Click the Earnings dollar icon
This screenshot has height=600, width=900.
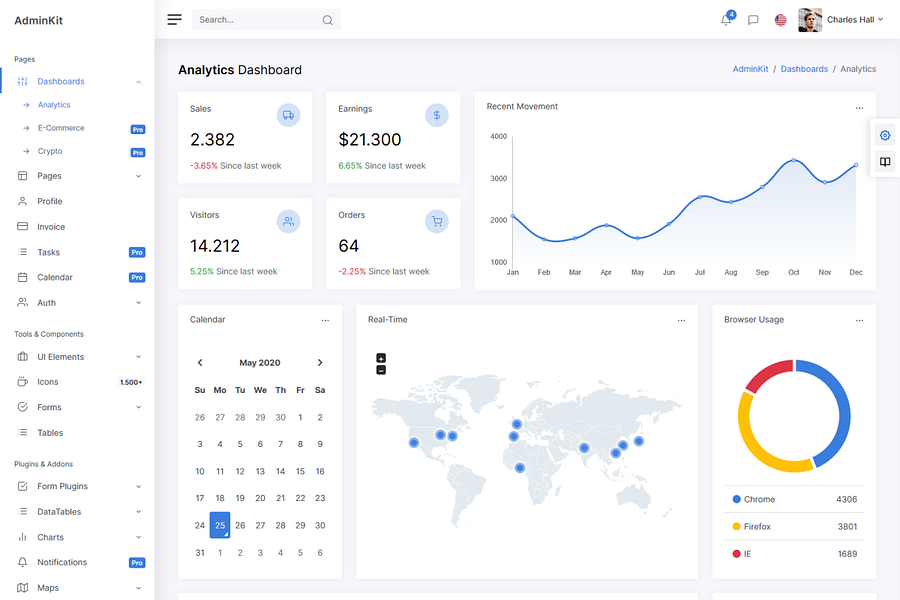point(437,115)
